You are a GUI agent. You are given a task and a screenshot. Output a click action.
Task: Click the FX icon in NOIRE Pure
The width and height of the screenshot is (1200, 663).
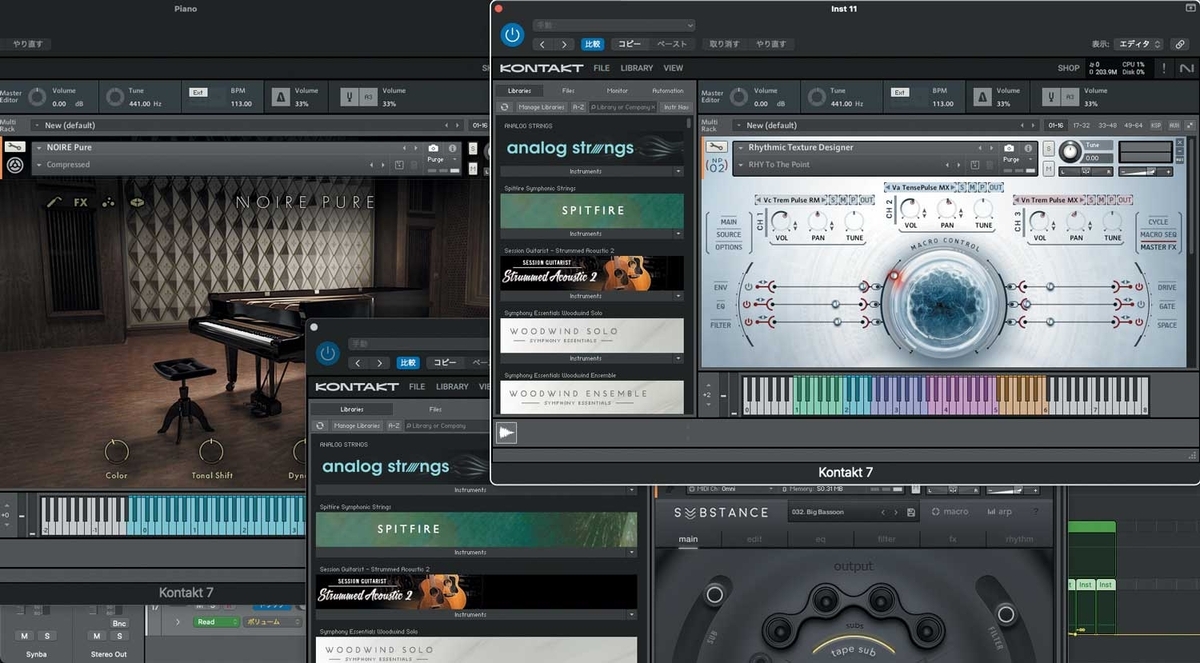pyautogui.click(x=81, y=202)
